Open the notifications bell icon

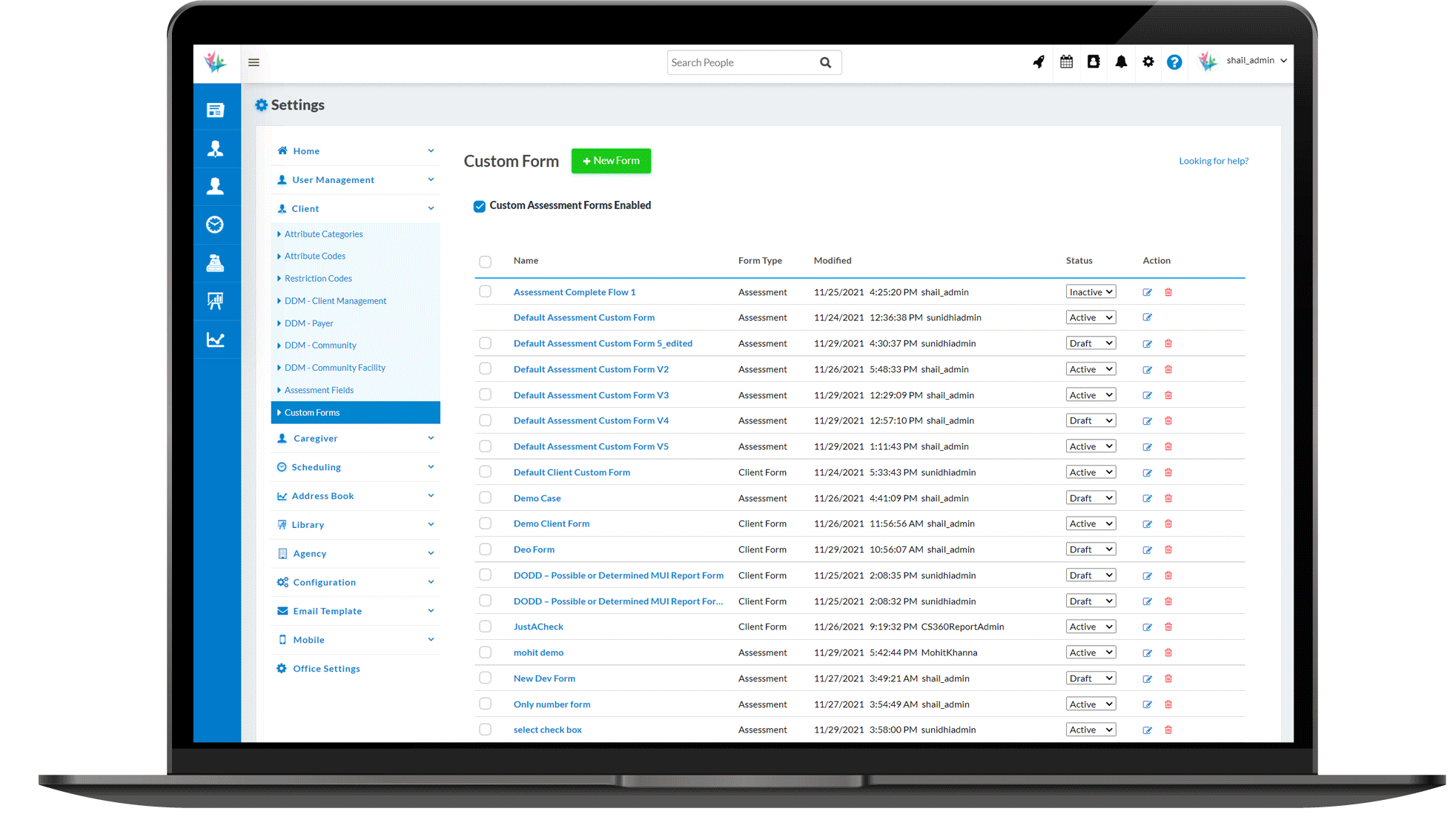click(x=1121, y=62)
